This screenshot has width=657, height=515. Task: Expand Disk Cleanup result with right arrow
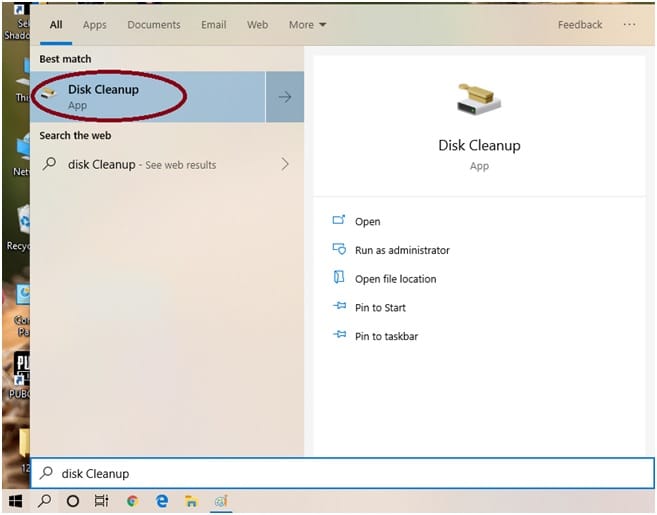pyautogui.click(x=285, y=97)
